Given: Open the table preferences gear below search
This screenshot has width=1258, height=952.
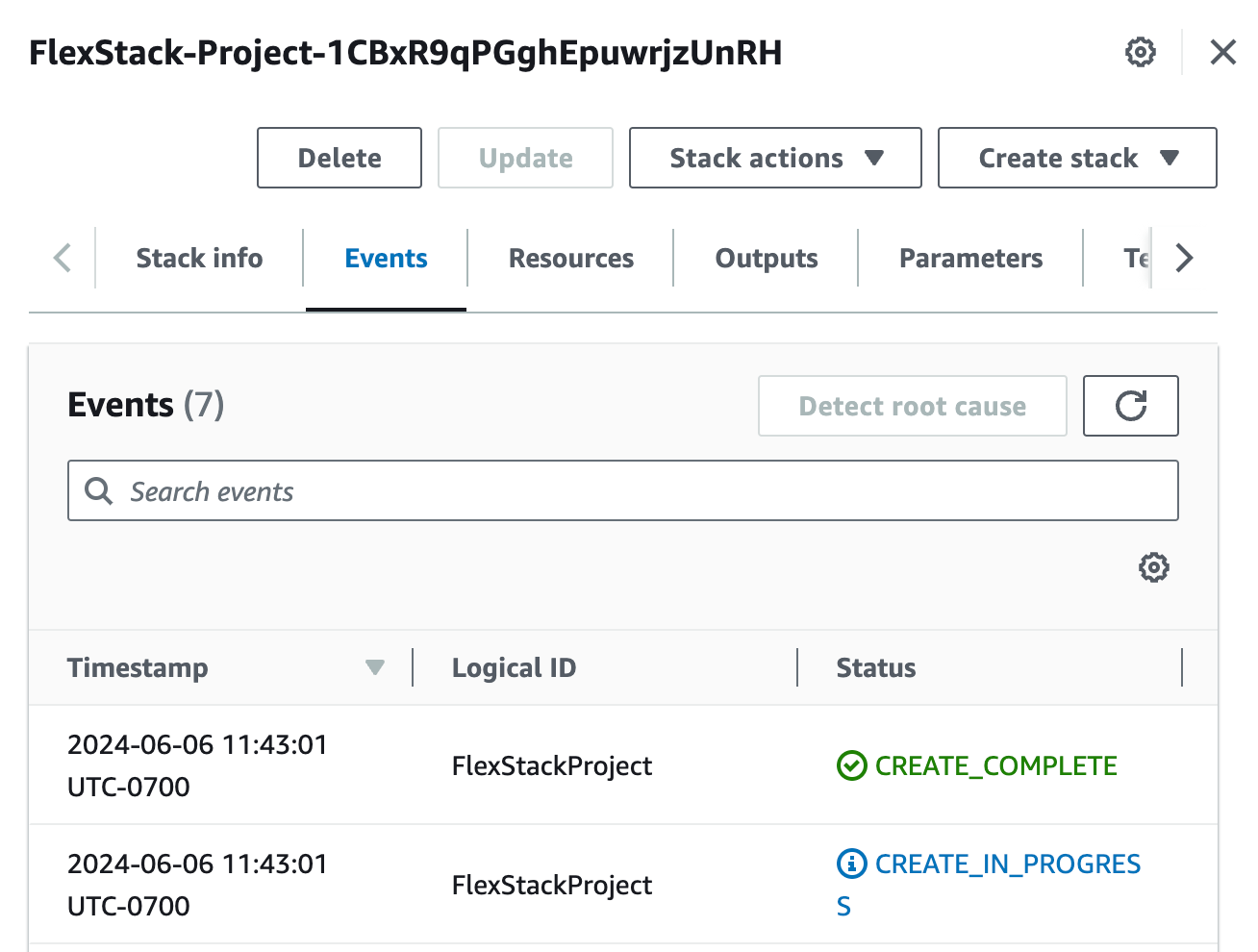Looking at the screenshot, I should [1152, 567].
